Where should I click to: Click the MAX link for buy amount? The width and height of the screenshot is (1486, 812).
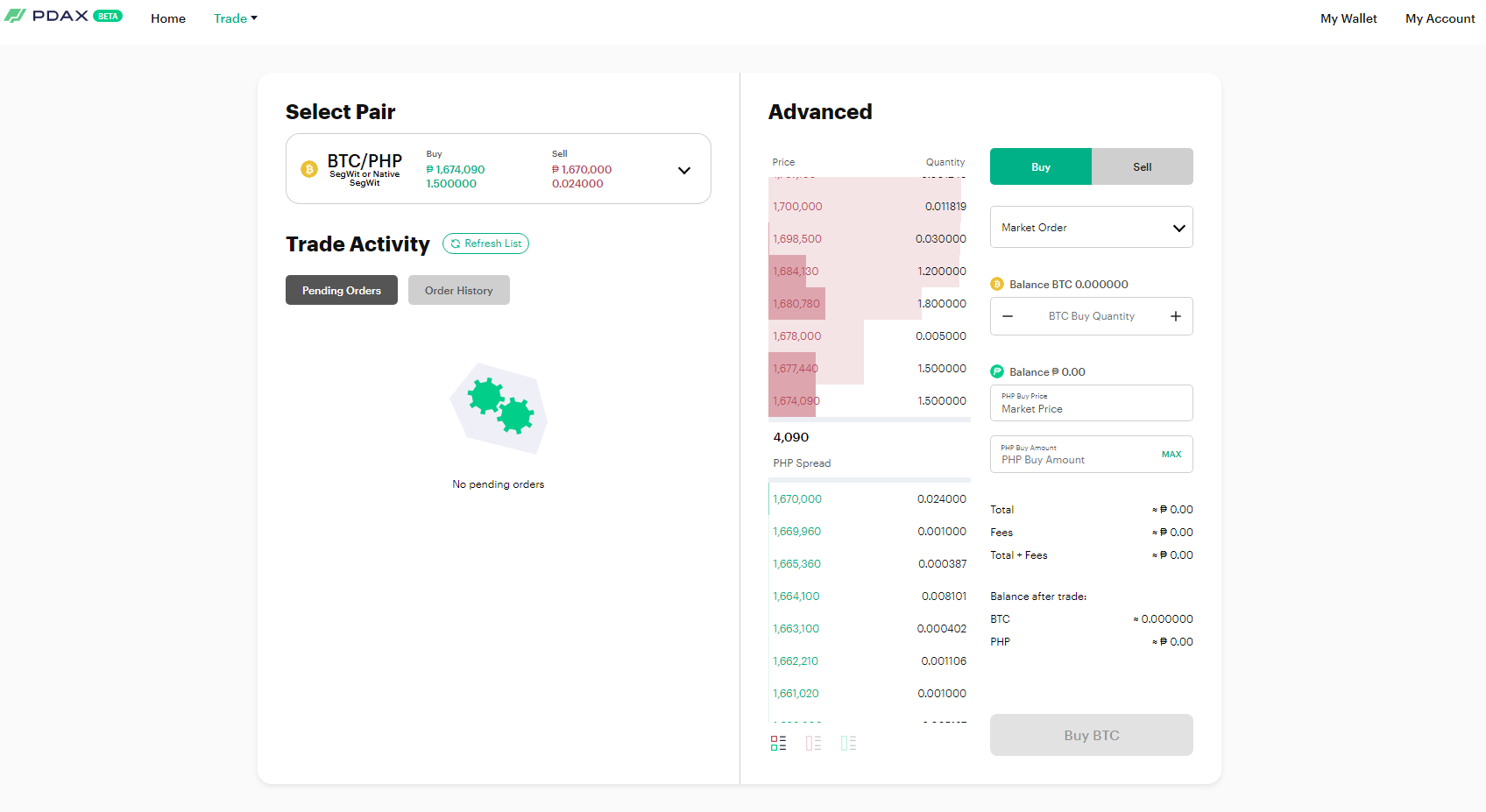(x=1171, y=454)
